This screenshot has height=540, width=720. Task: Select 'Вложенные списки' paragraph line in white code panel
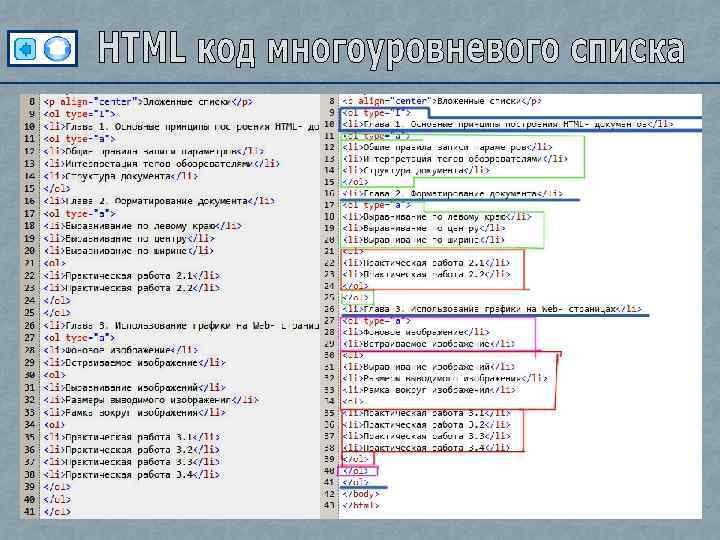tap(442, 101)
